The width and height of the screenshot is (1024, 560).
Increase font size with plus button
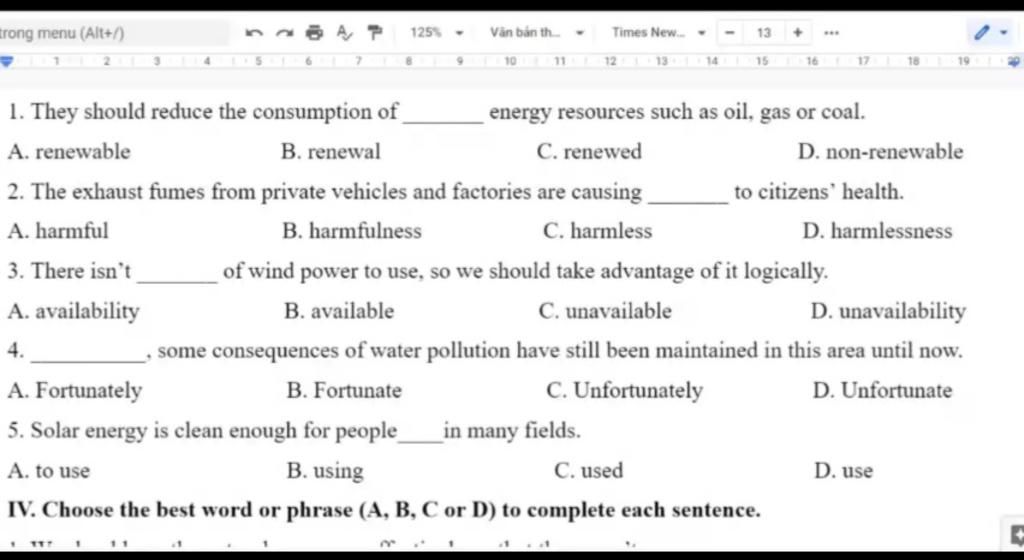(797, 32)
